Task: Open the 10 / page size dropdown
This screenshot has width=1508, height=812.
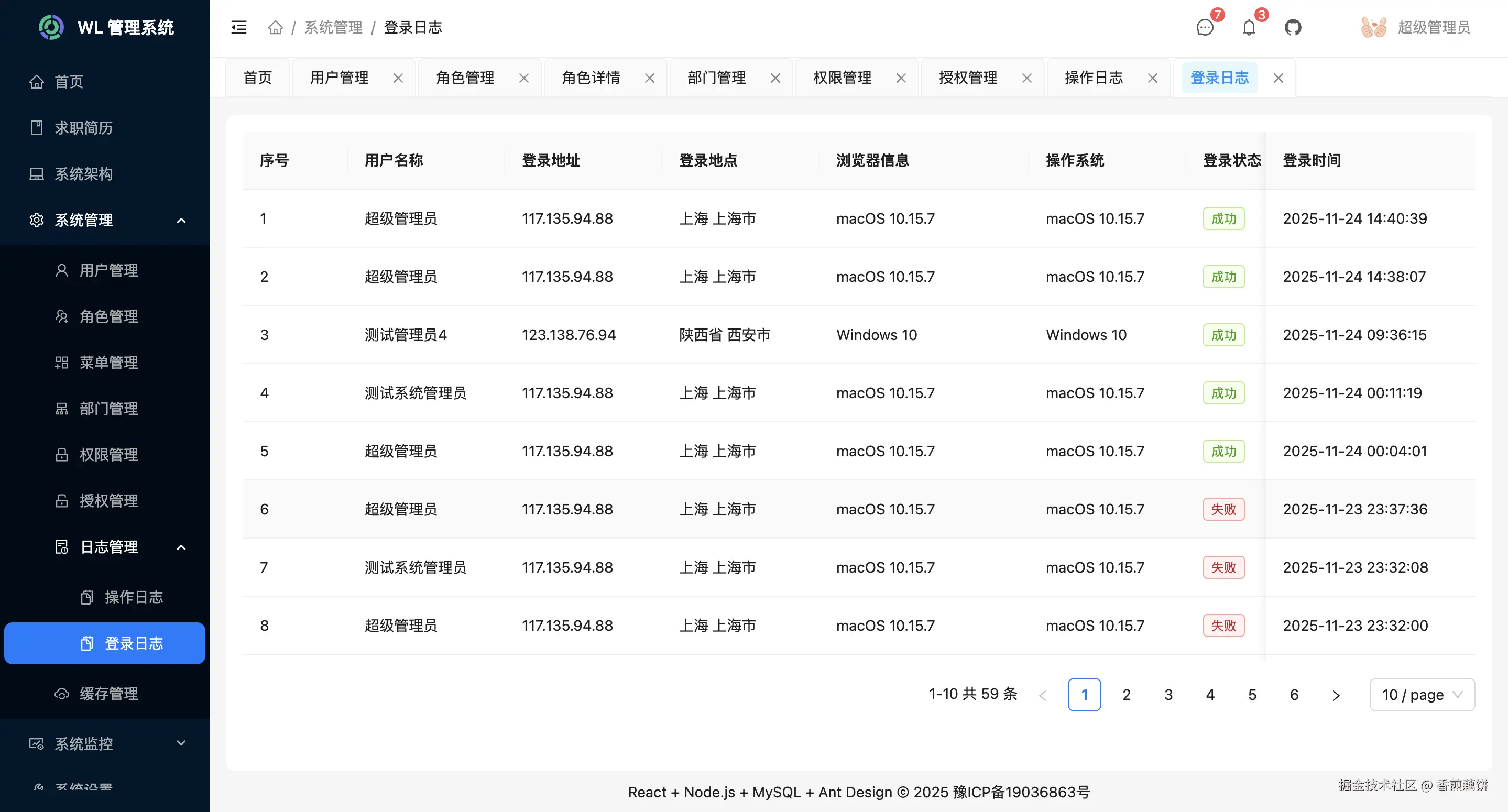Action: [1422, 694]
